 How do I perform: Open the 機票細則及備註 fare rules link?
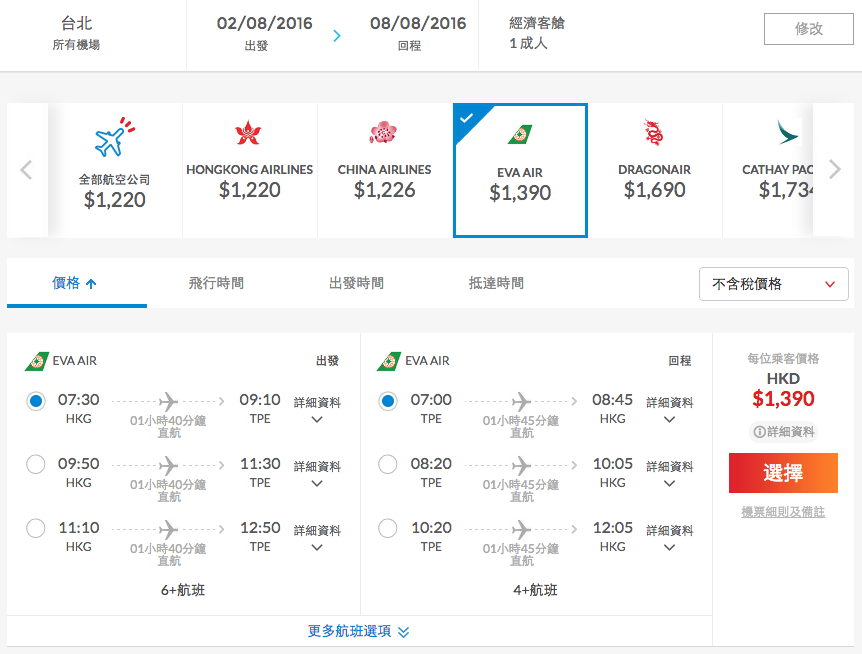(783, 512)
